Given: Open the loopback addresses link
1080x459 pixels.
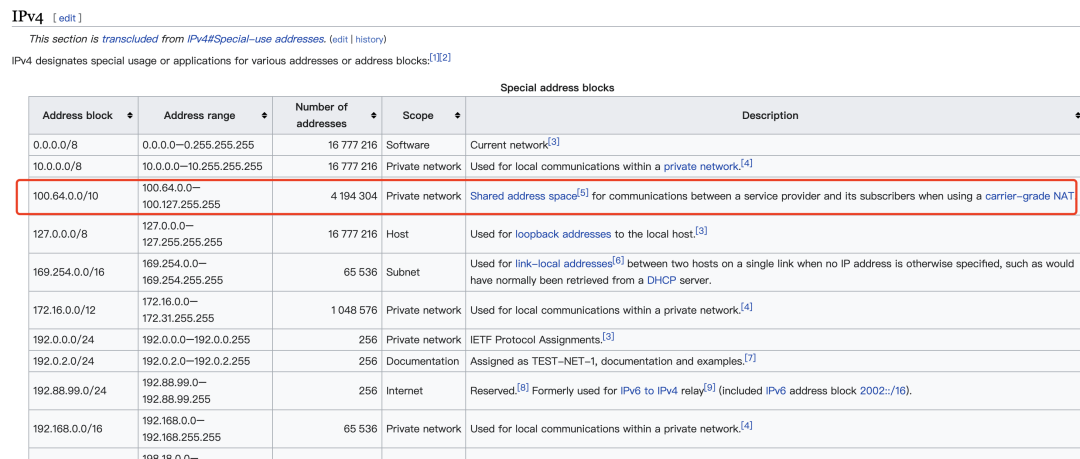Looking at the screenshot, I should coord(563,234).
